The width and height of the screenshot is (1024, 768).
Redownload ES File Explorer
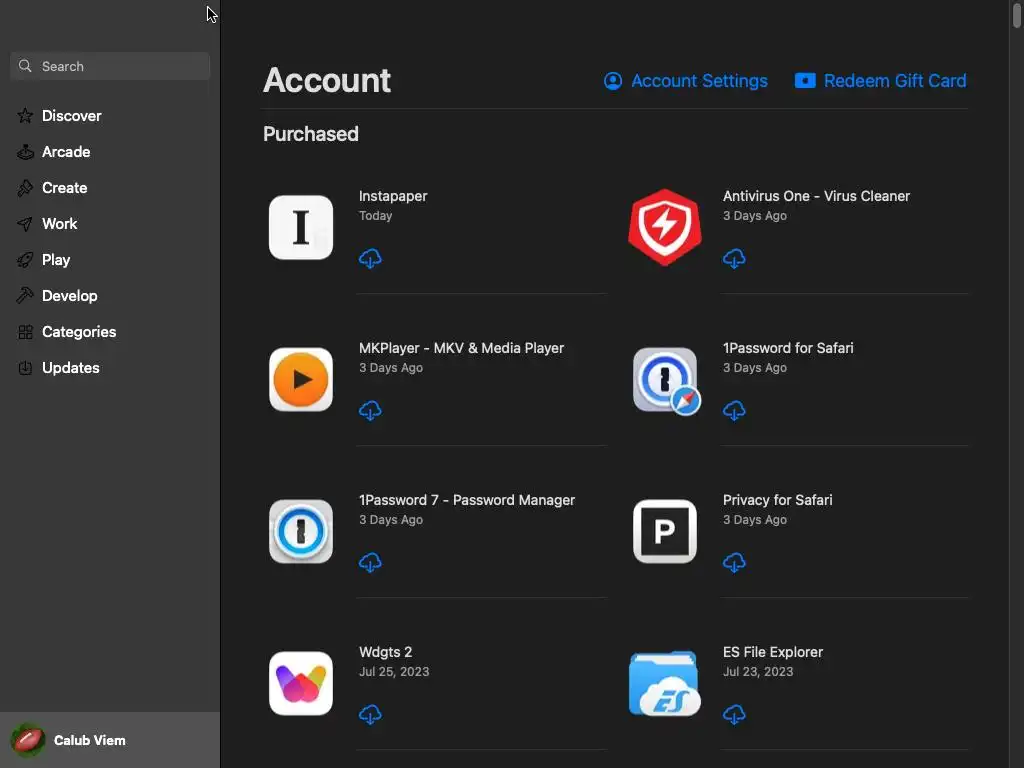tap(734, 714)
